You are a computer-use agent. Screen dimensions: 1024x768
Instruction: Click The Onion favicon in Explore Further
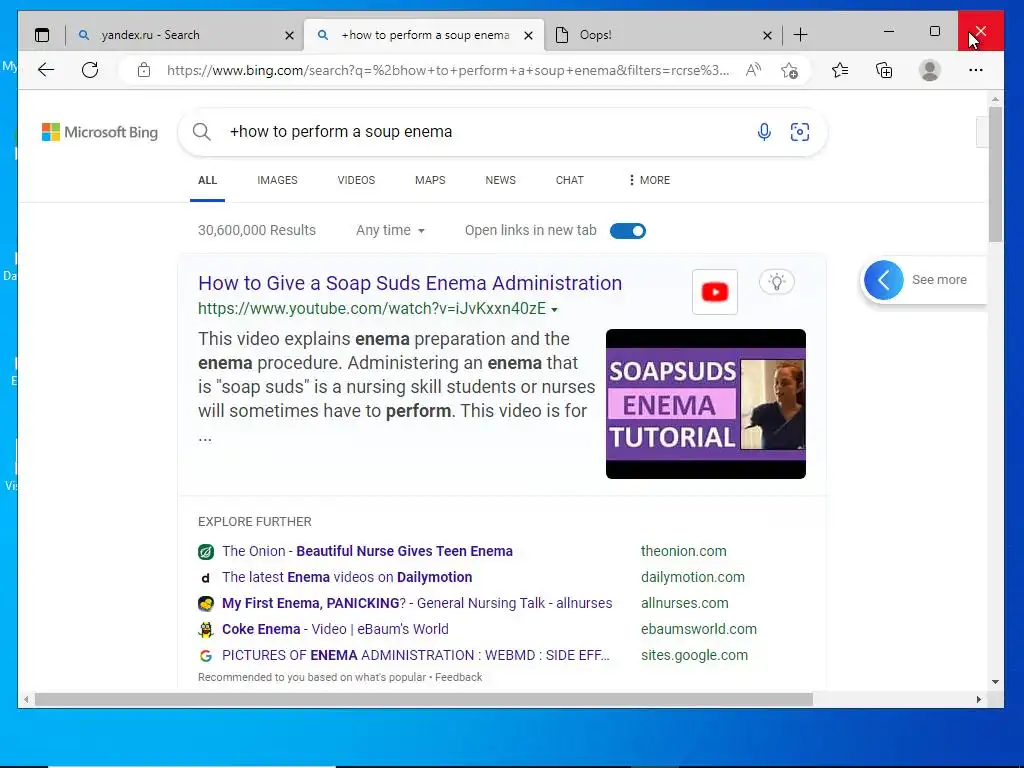click(206, 552)
